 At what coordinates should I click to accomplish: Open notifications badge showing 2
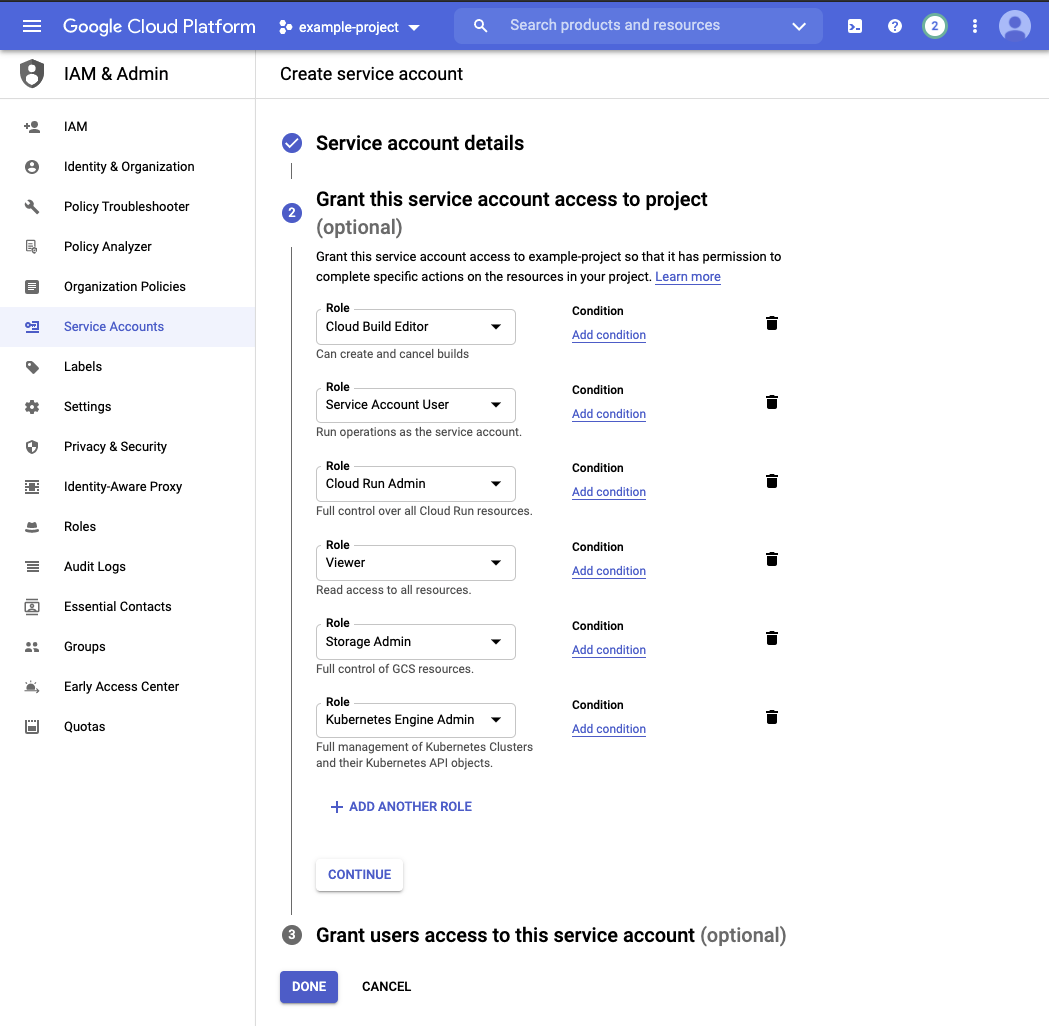pos(935,26)
